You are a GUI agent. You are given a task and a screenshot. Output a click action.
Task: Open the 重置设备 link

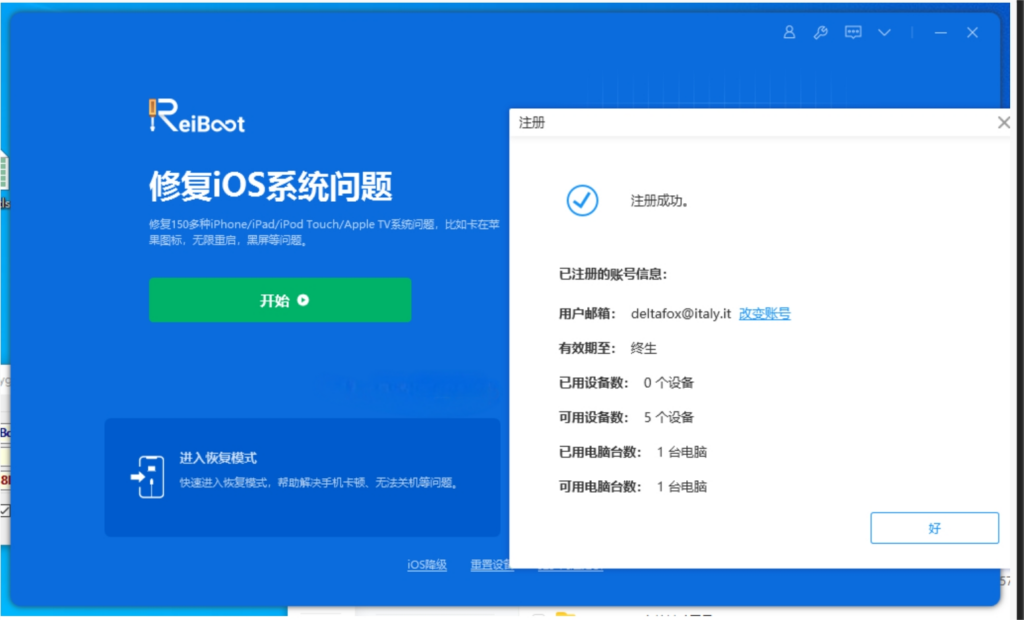tap(491, 565)
